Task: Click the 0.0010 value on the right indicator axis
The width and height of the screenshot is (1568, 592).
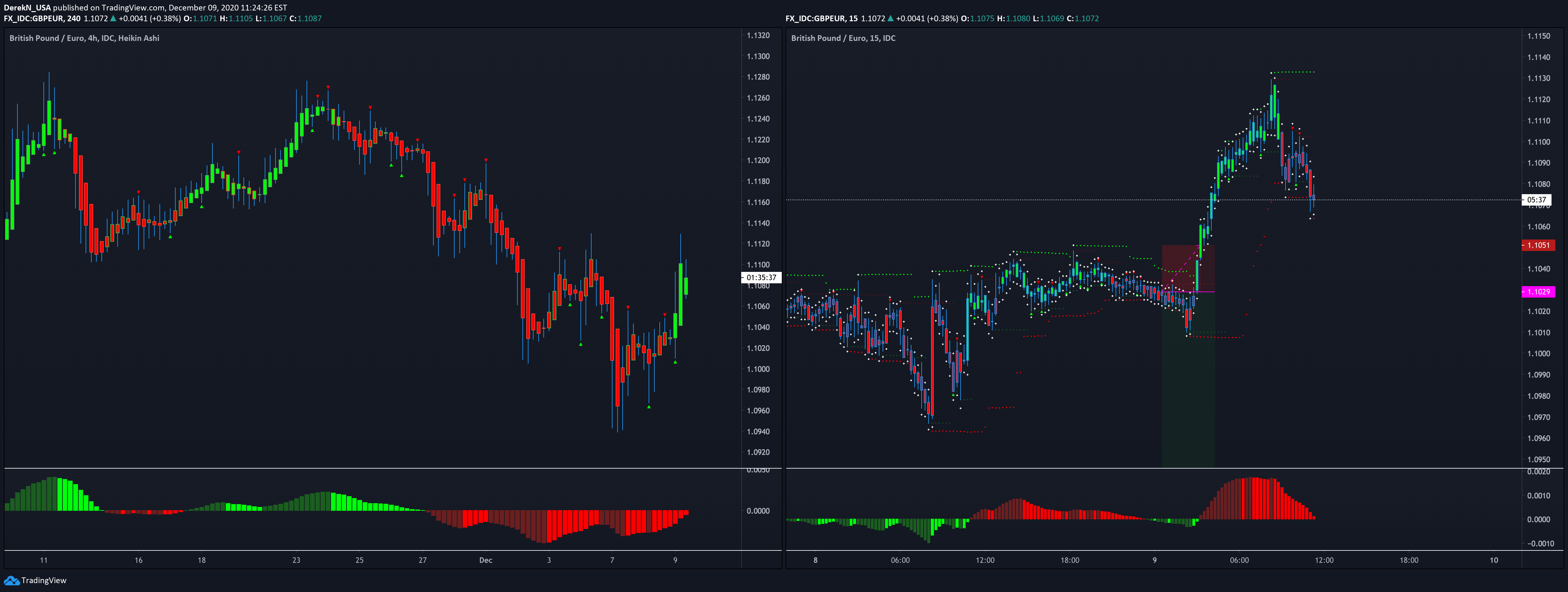Action: [x=1539, y=496]
